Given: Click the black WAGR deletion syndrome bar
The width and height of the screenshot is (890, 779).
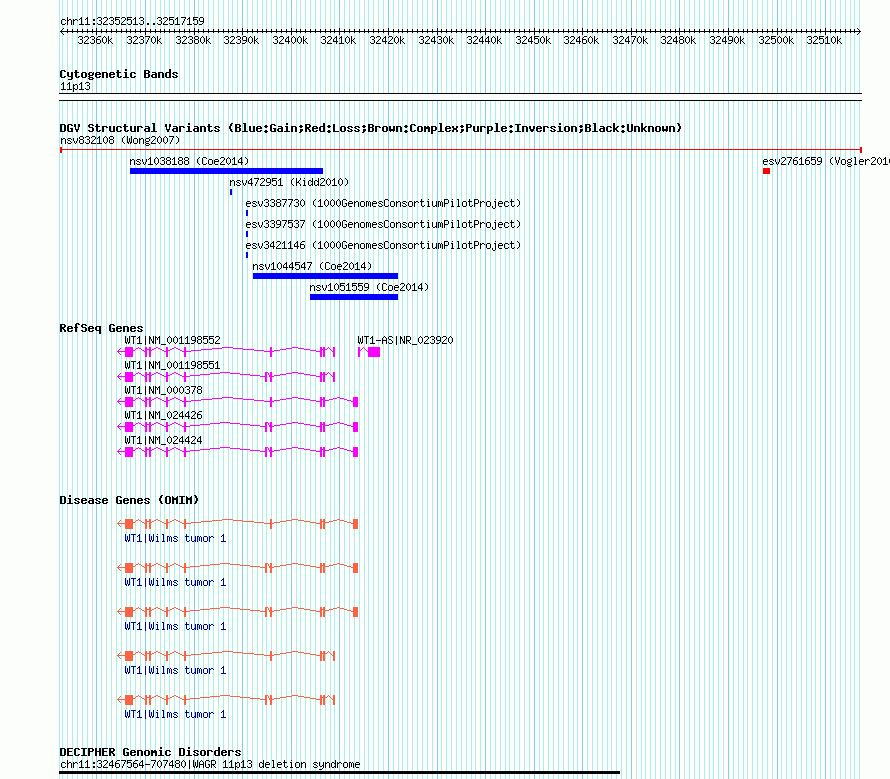Looking at the screenshot, I should tap(339, 772).
